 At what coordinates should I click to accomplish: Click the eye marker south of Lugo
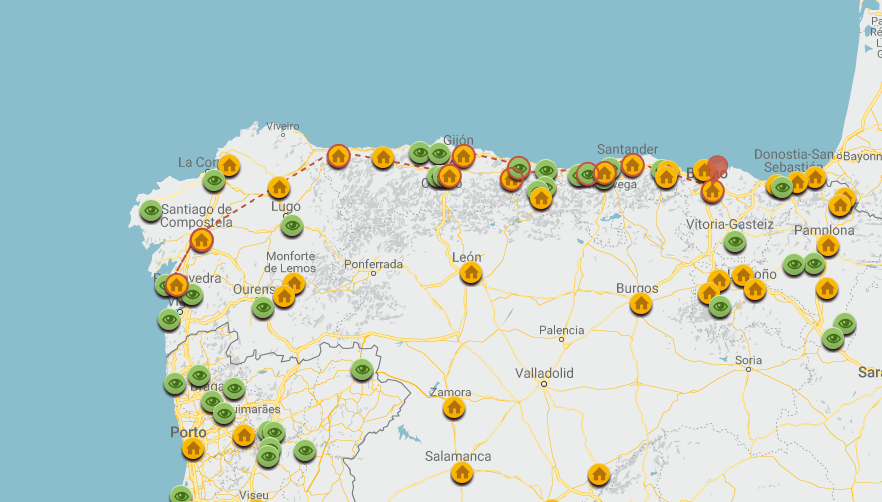click(292, 226)
